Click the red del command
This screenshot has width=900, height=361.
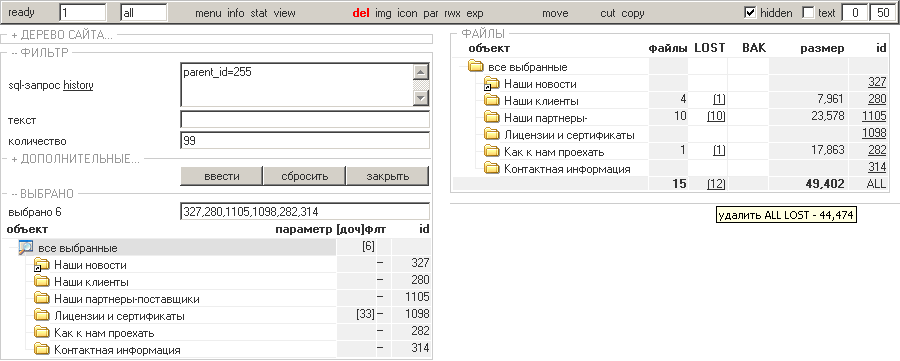point(361,13)
